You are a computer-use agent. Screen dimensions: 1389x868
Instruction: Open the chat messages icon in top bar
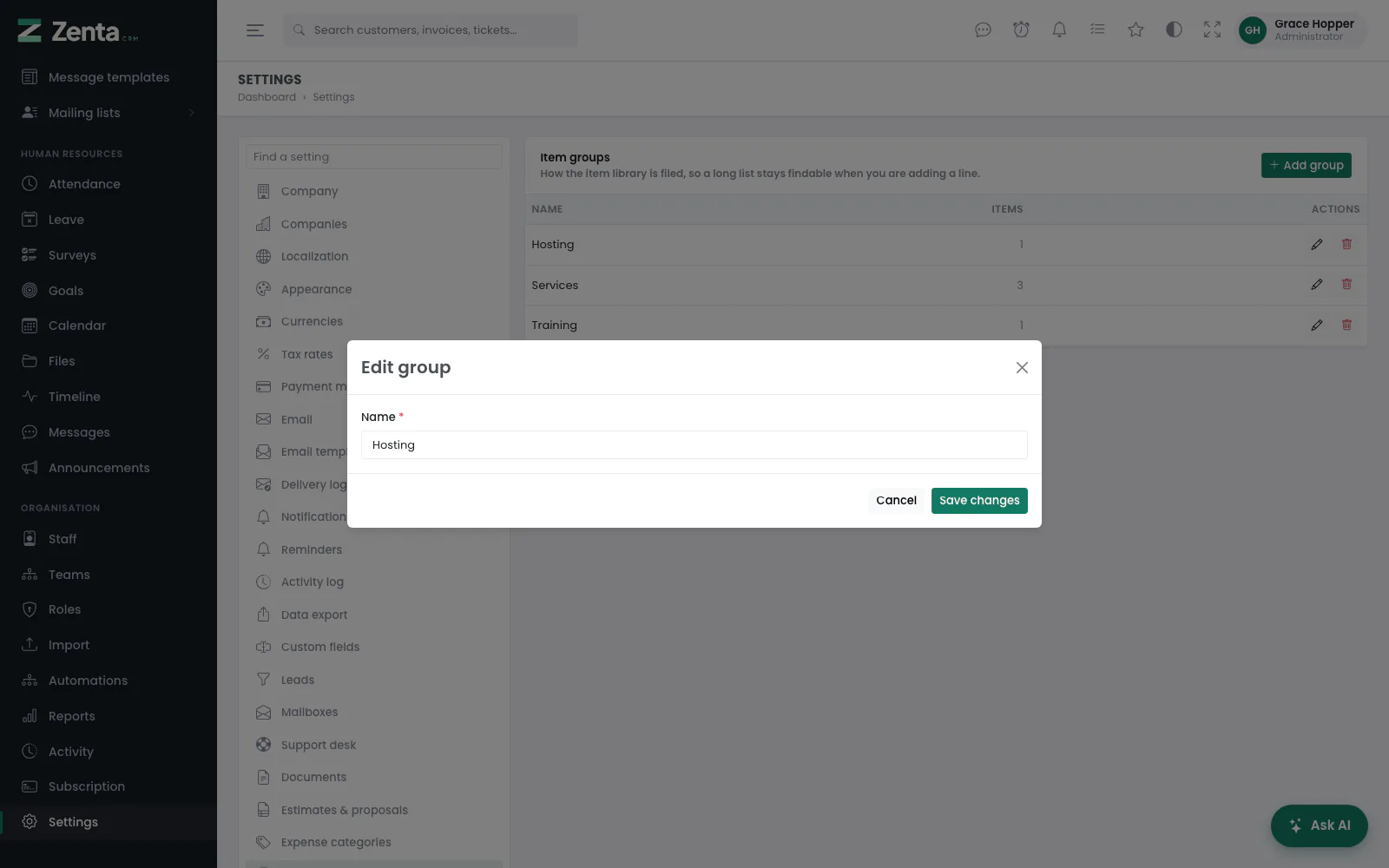tap(983, 30)
